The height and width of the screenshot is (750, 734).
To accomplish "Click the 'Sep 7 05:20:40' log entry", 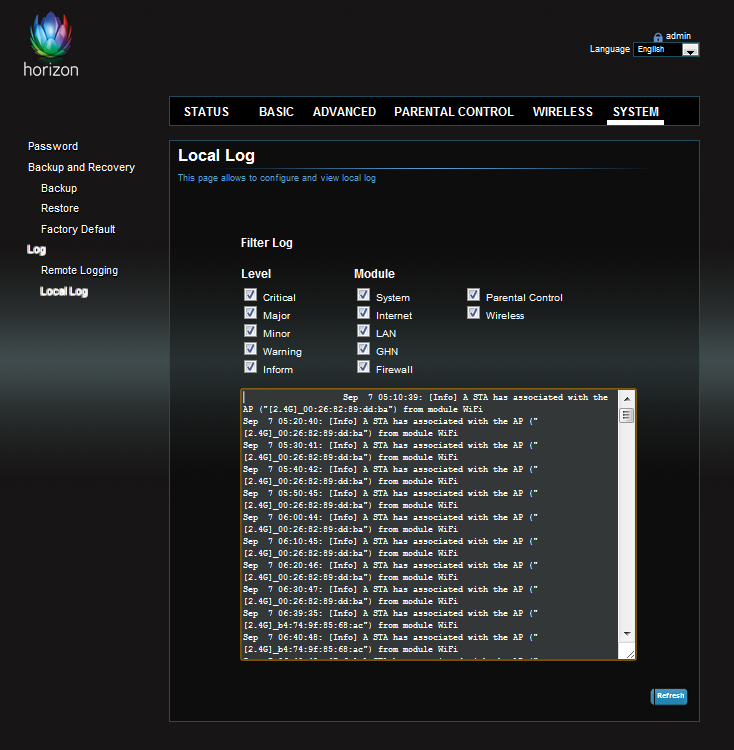I will (x=390, y=427).
